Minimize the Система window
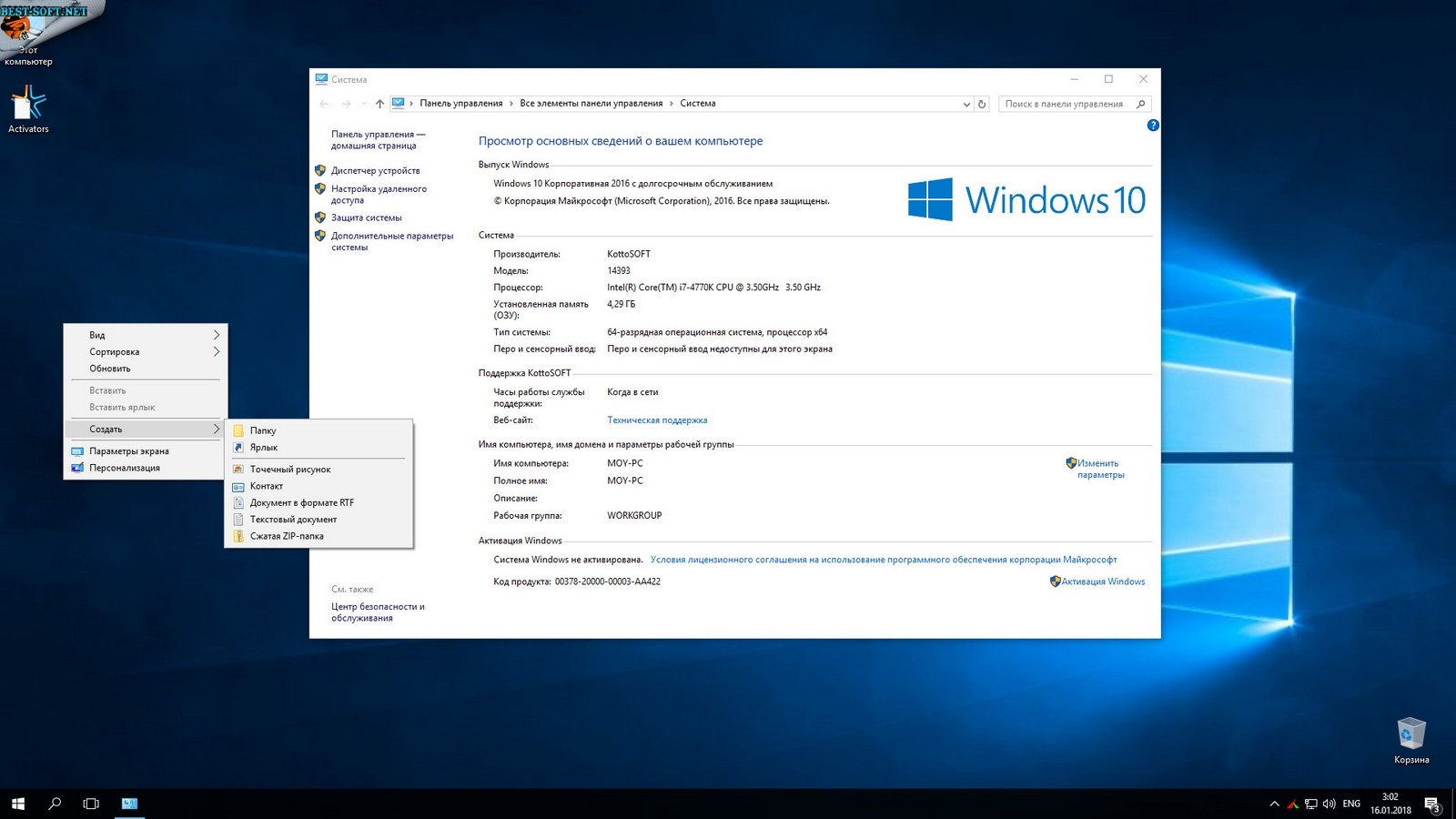 [1075, 79]
